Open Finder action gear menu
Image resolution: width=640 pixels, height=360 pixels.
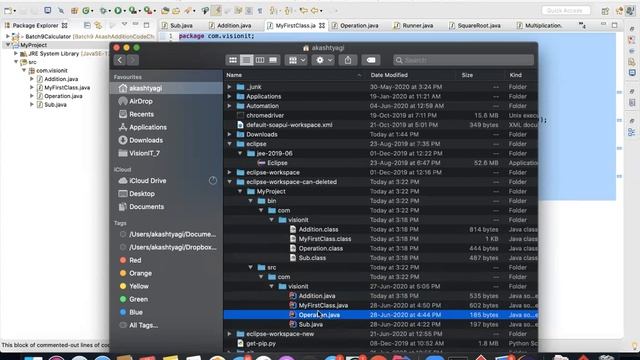[323, 60]
